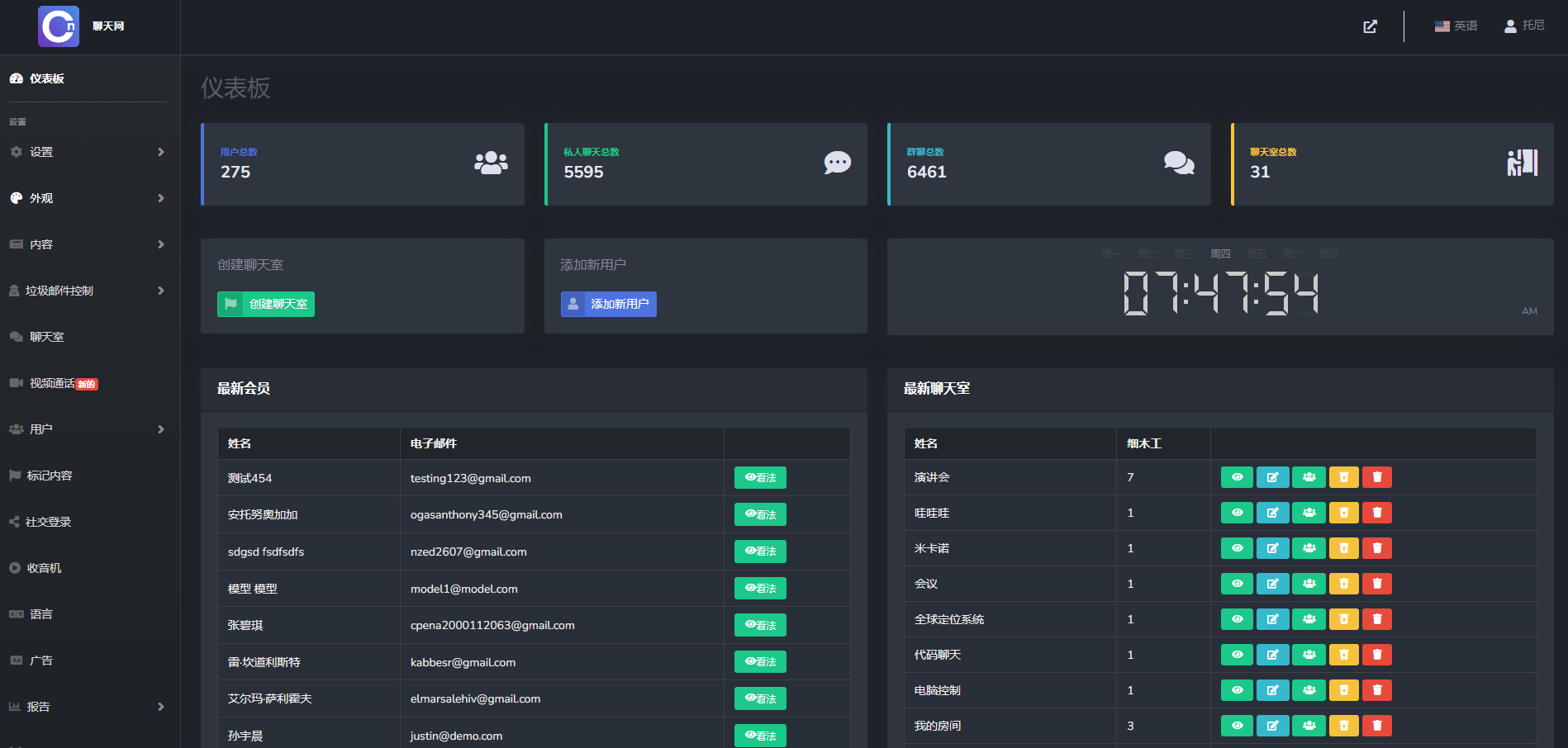Click the edit icon for 演讲会 room
Screen dimensions: 1568x748
pos(1272,477)
